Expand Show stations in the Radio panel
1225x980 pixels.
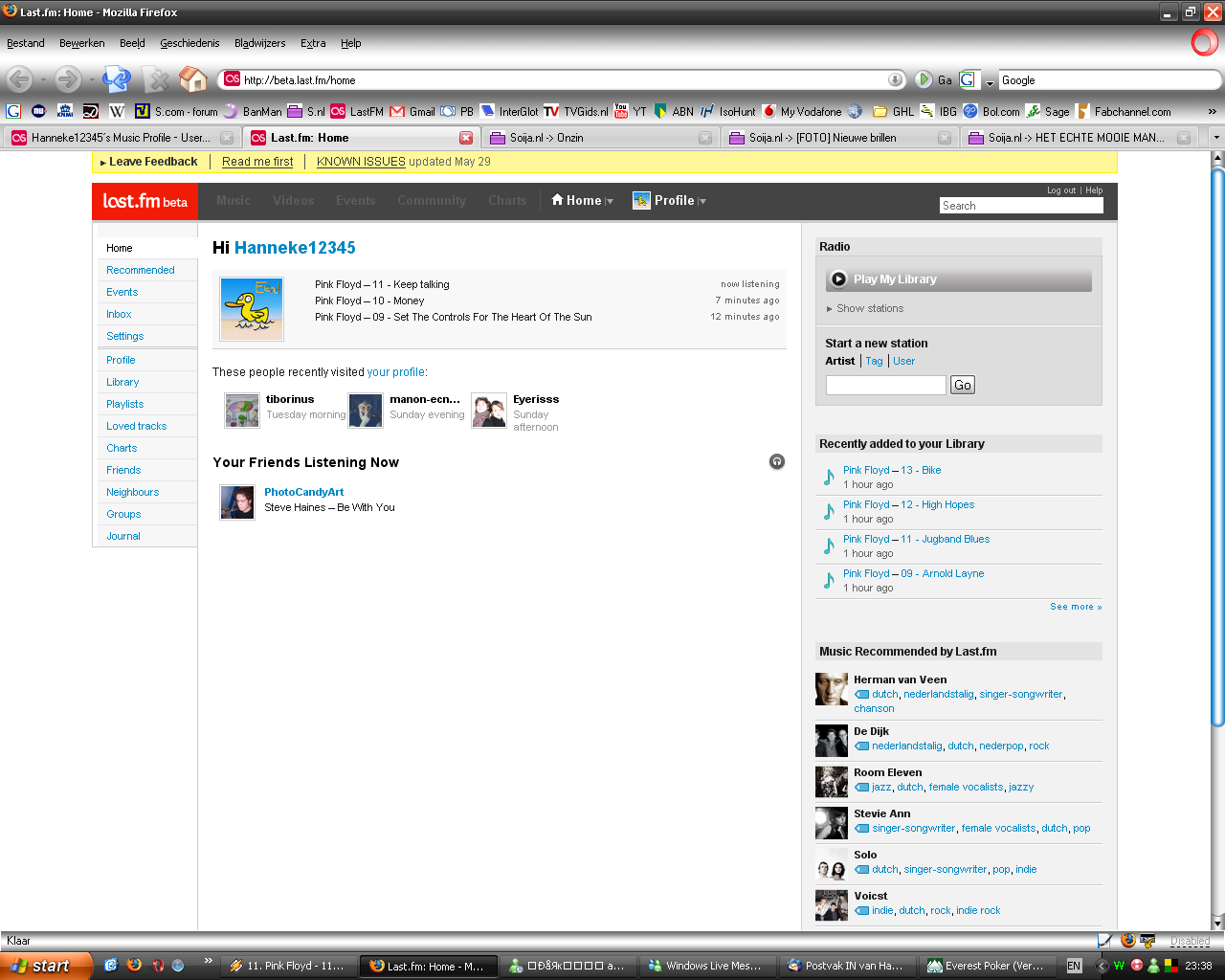point(865,308)
